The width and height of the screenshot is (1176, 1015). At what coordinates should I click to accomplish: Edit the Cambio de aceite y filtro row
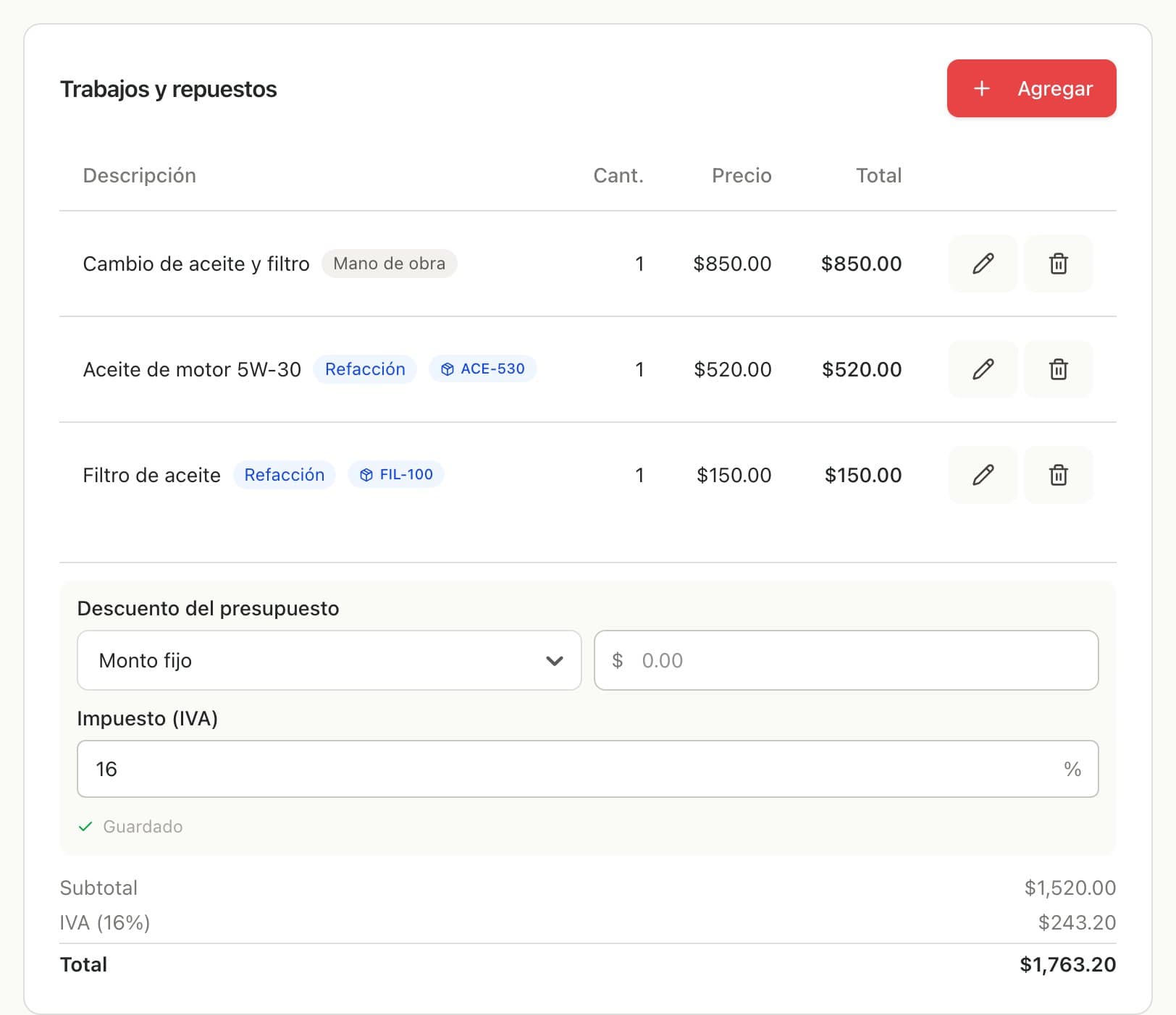coord(983,264)
